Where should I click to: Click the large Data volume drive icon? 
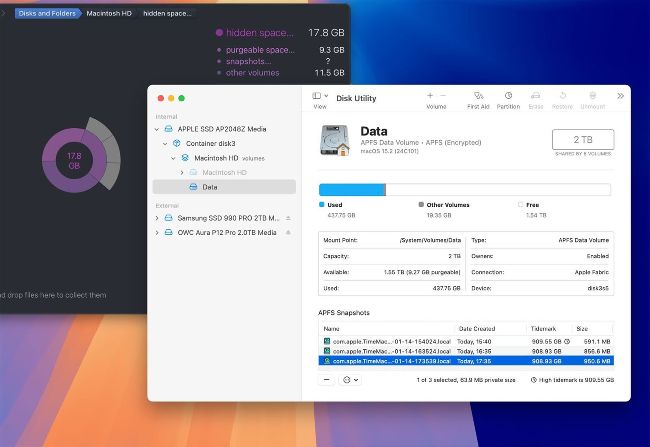coord(335,139)
